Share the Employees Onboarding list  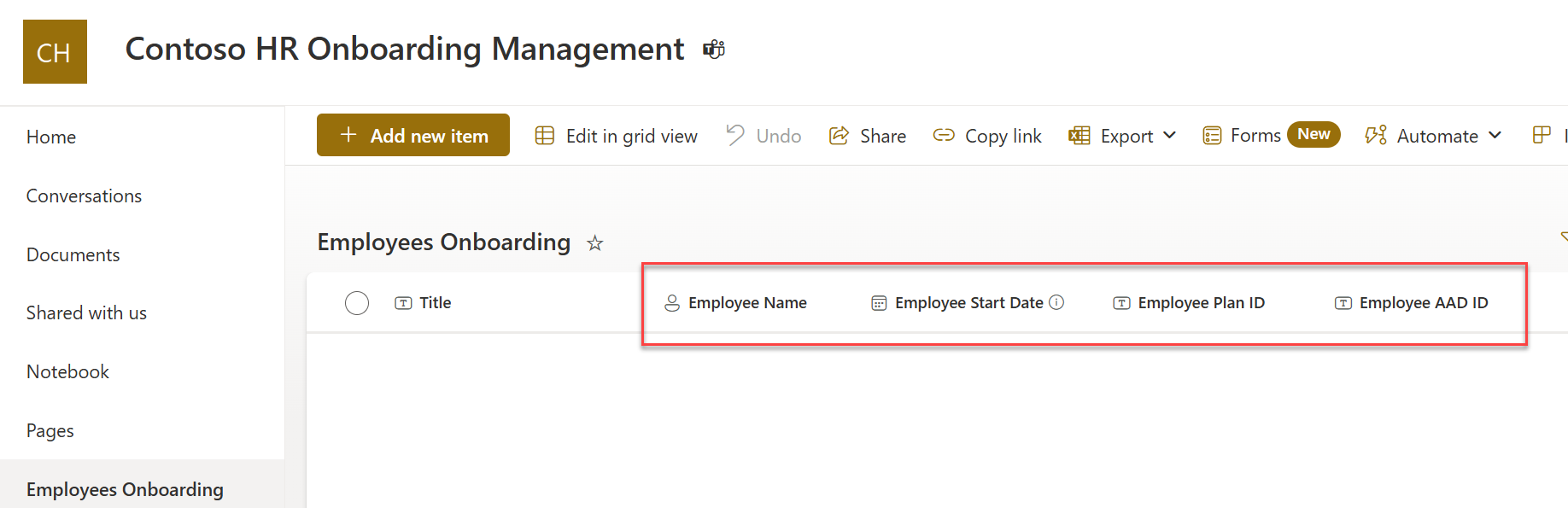tap(868, 136)
